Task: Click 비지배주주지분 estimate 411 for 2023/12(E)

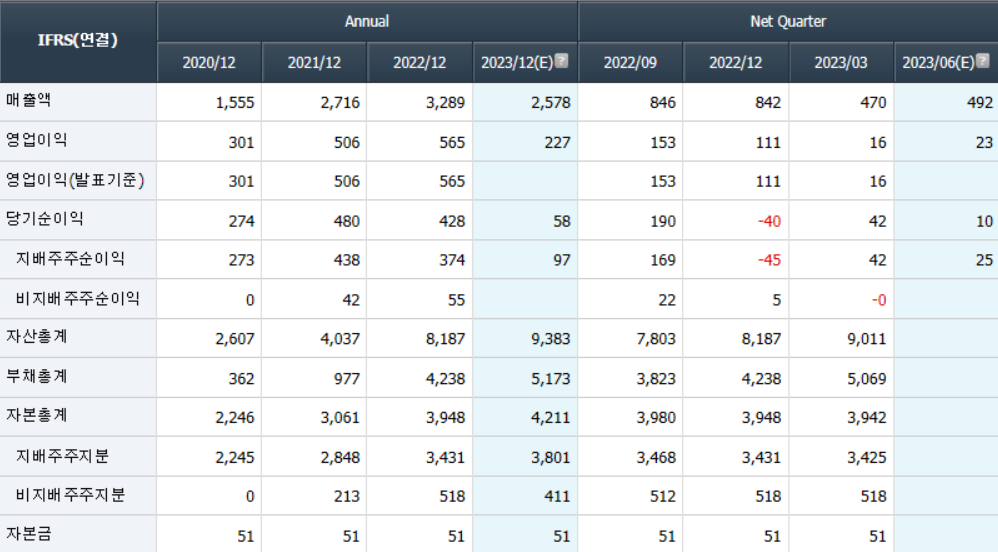Action: tap(557, 497)
